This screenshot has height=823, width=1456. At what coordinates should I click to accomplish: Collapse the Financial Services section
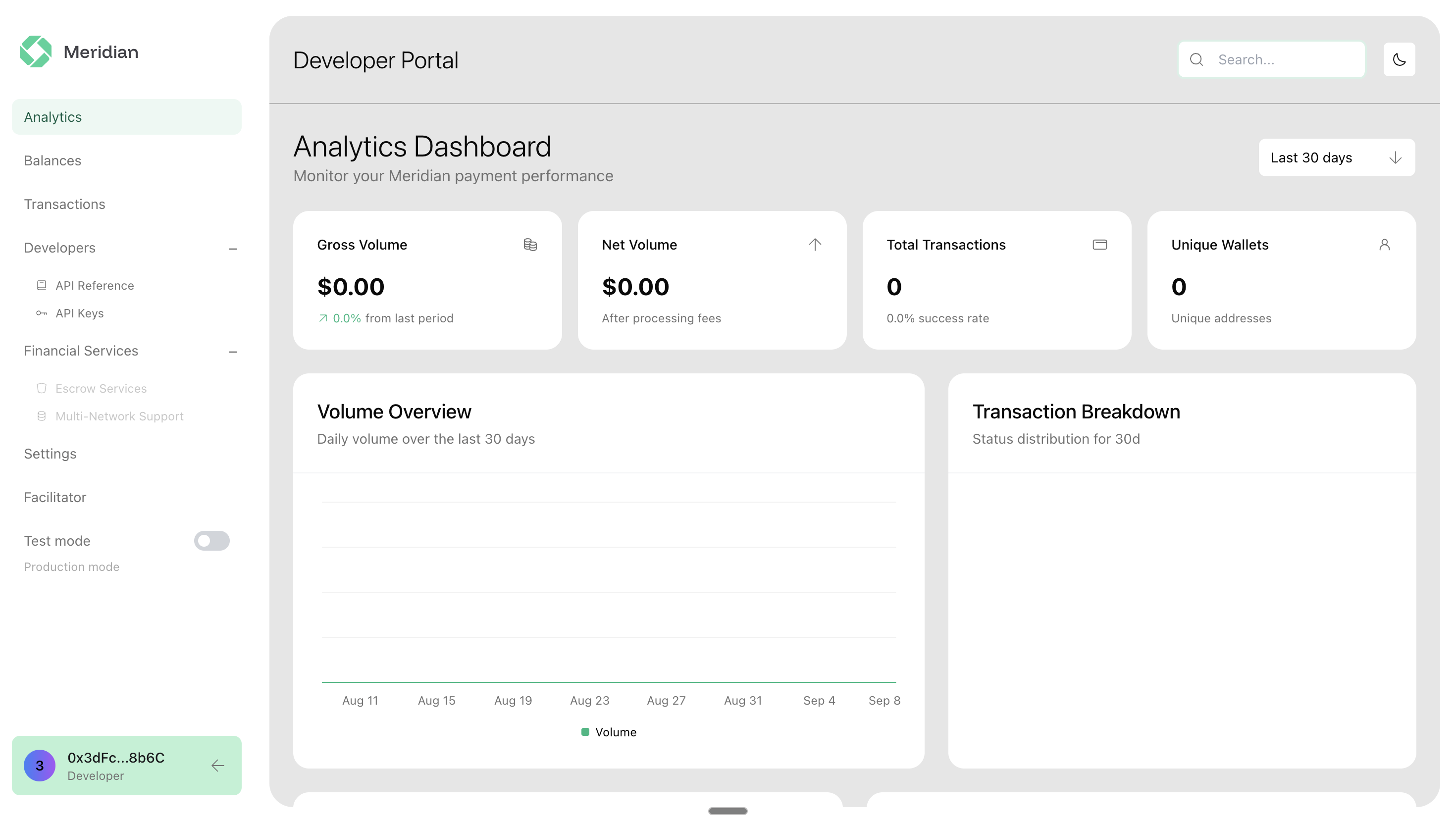click(x=233, y=351)
